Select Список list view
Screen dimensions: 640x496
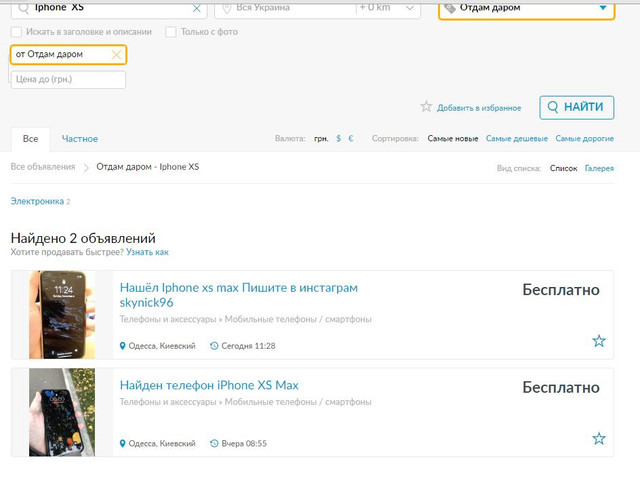(x=563, y=168)
